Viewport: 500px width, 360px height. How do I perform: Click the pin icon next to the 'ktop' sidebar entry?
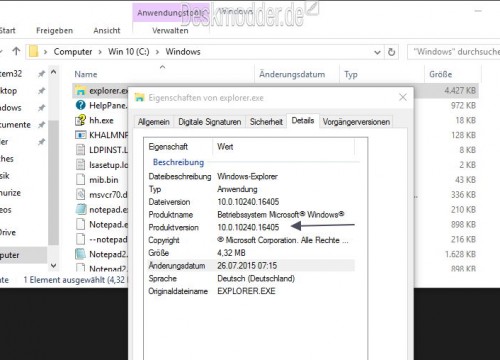pyautogui.click(x=41, y=90)
